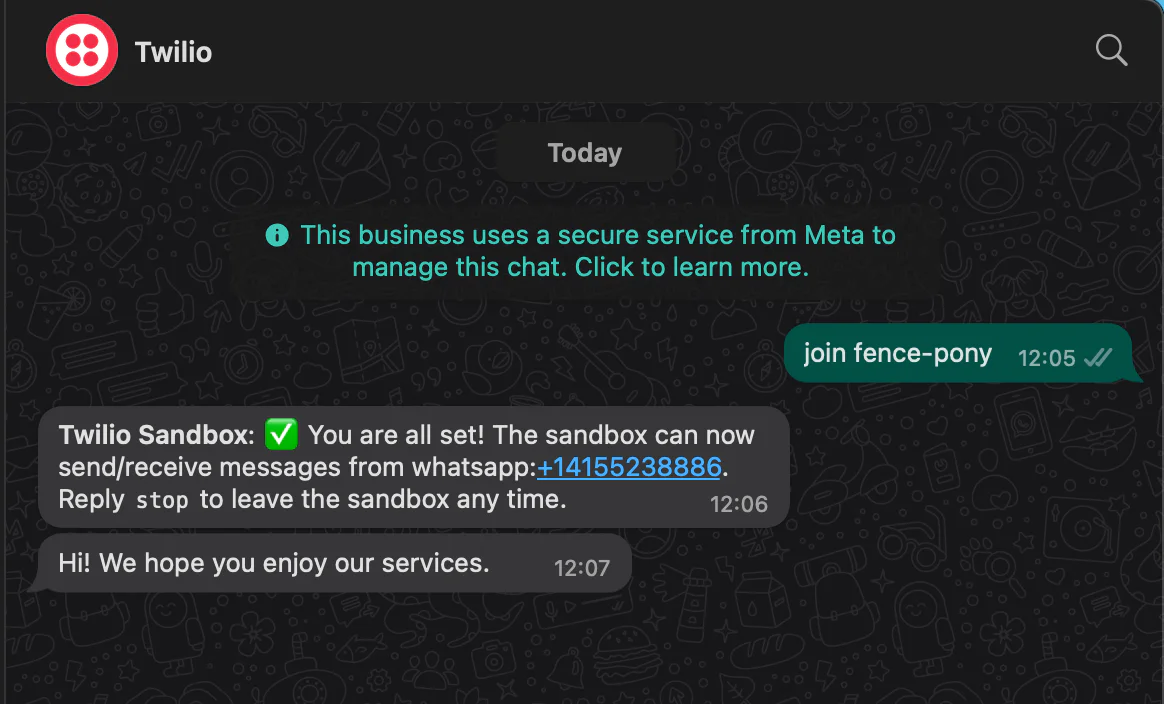Click the 12:06 timestamp on sandbox message

click(739, 504)
